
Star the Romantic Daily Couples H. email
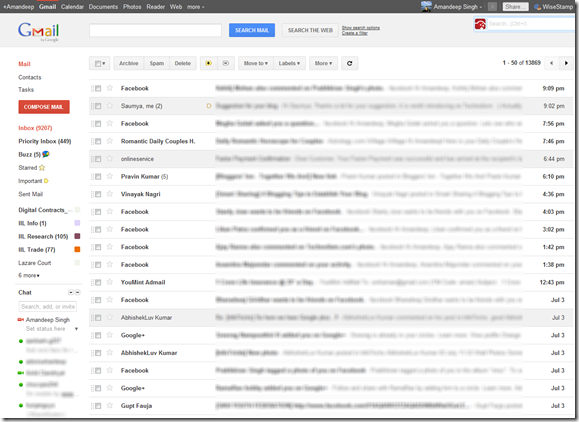click(110, 141)
